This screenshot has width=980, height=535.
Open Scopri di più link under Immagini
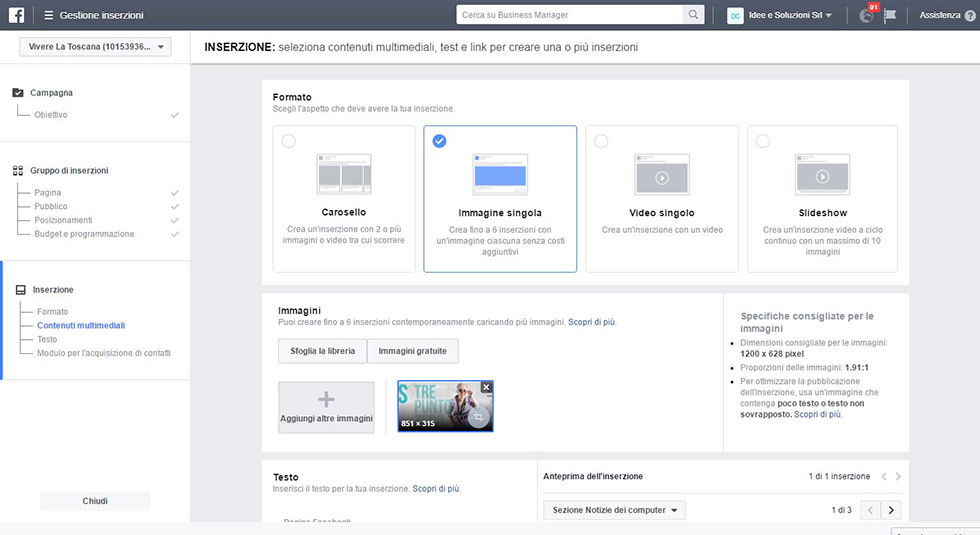[591, 322]
